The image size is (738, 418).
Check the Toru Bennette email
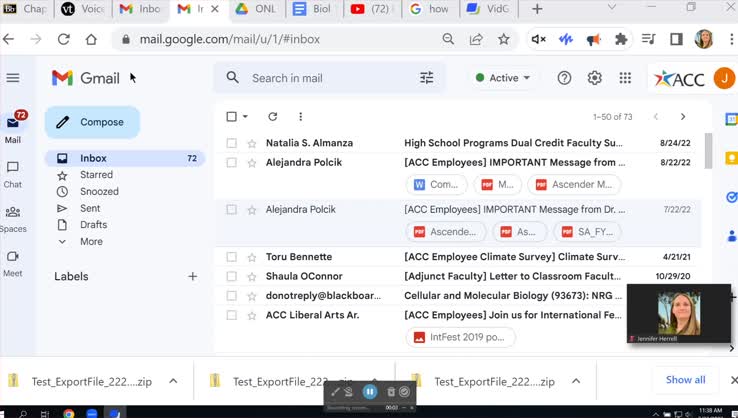point(231,257)
